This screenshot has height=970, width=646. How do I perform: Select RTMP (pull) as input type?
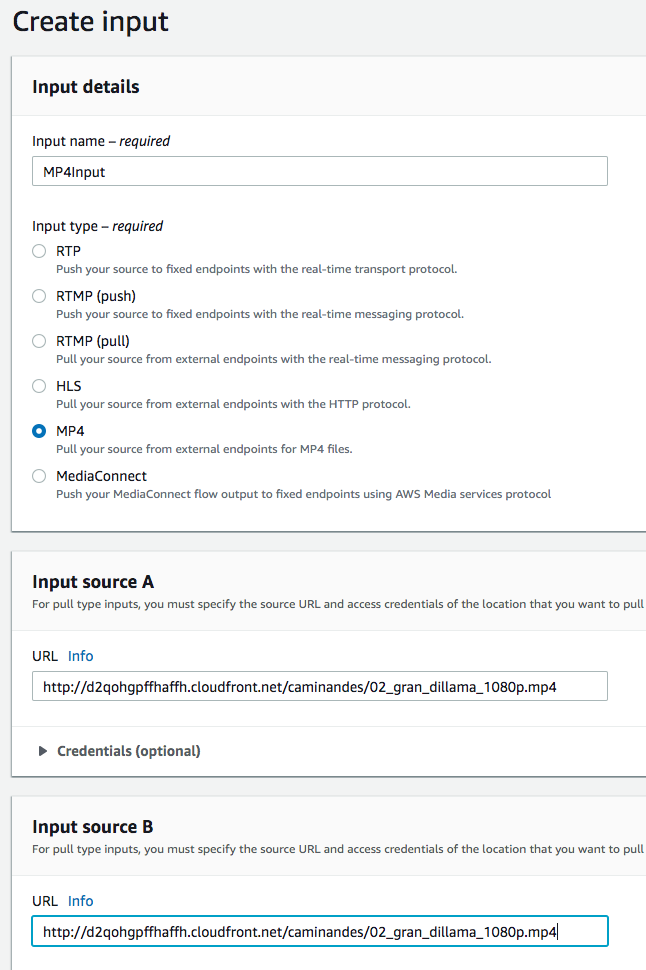pos(39,341)
